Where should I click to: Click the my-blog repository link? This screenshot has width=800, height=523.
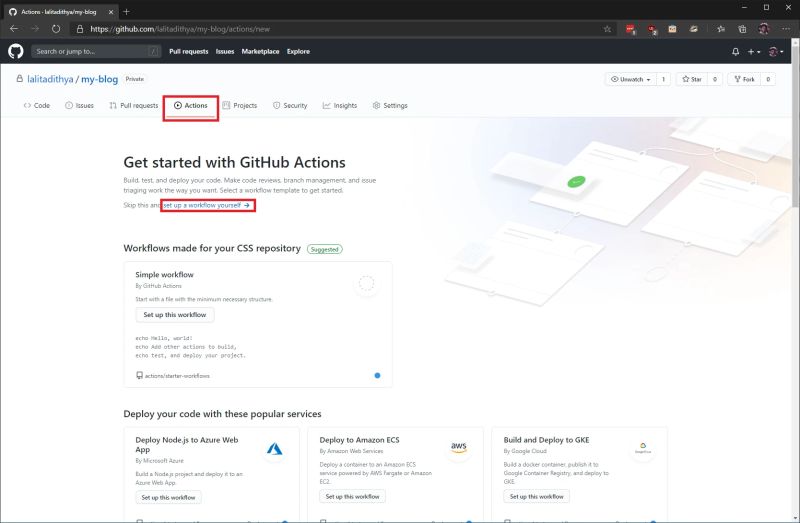99,79
